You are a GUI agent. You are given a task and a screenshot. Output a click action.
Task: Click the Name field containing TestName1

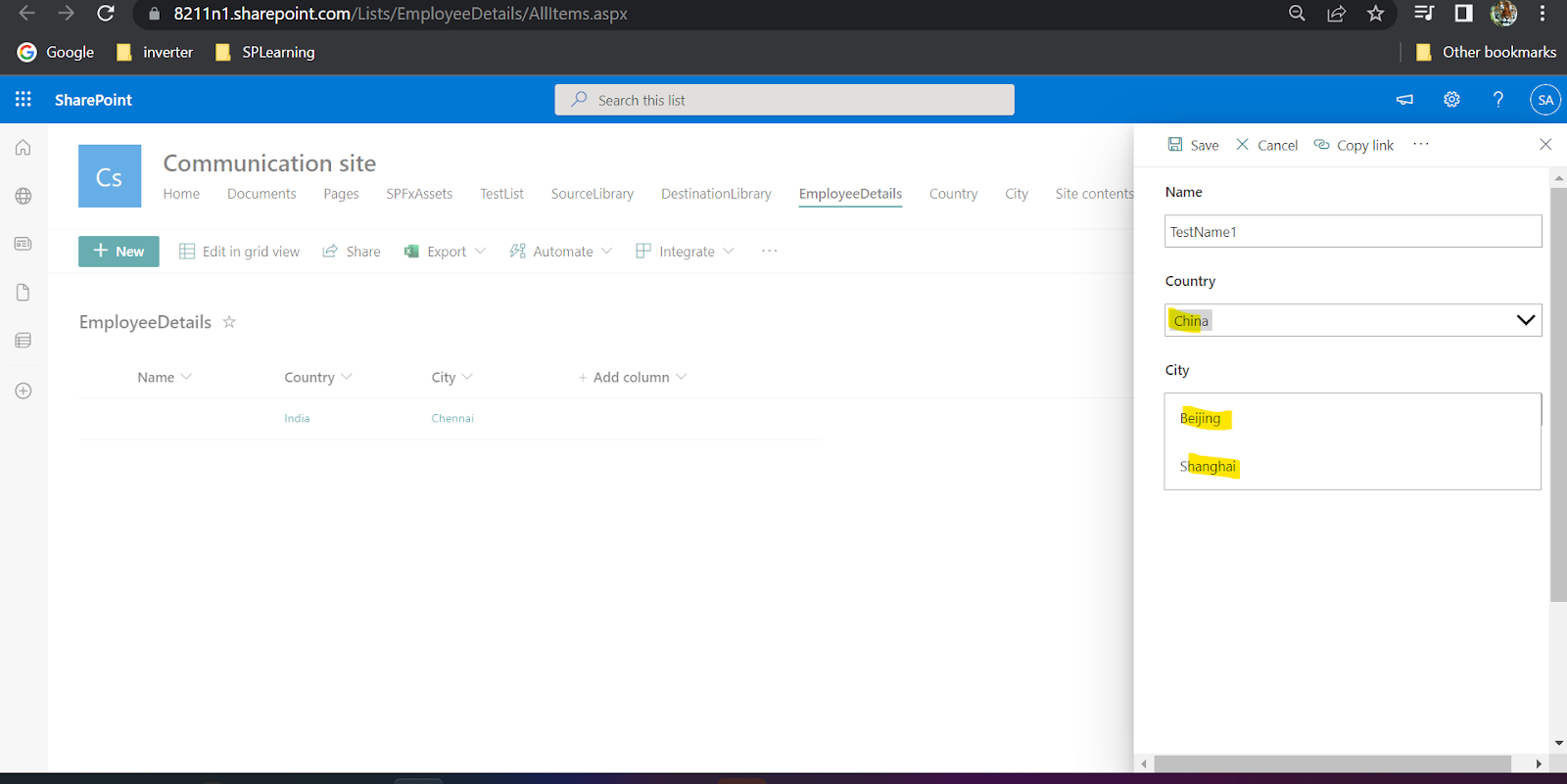(x=1353, y=231)
